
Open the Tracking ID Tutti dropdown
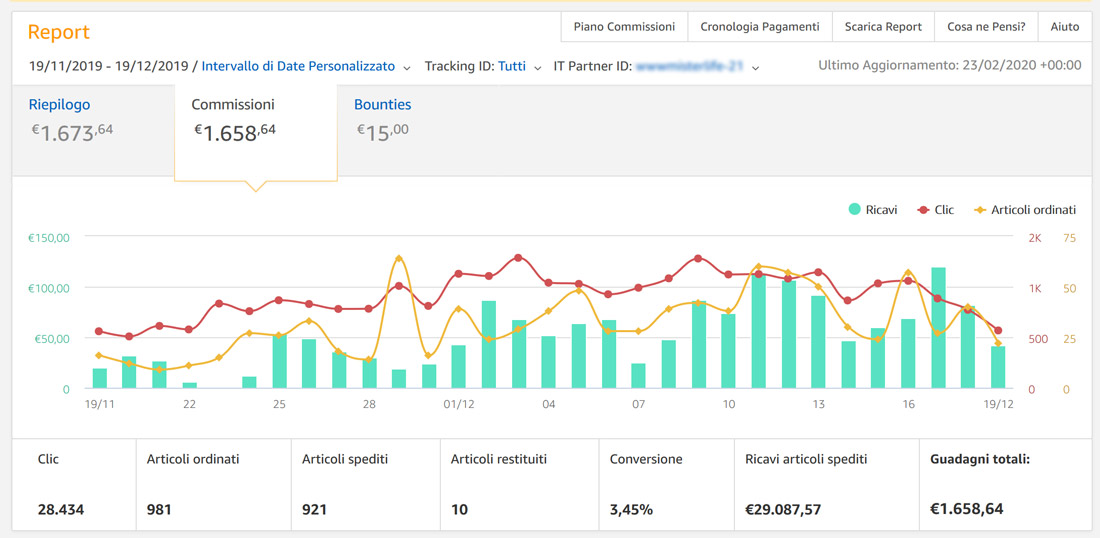[519, 67]
